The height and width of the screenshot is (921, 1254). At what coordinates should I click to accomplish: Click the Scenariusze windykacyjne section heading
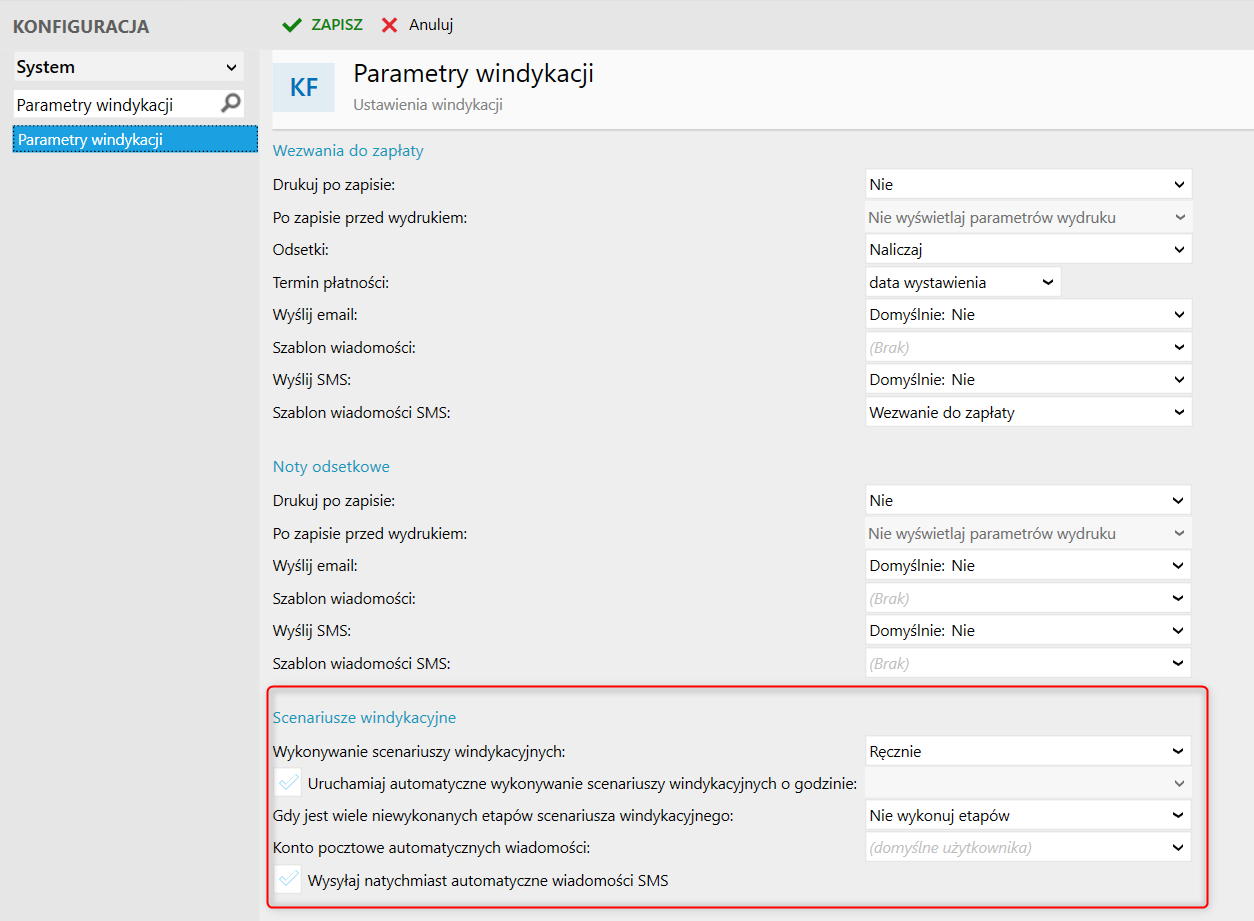tap(364, 718)
